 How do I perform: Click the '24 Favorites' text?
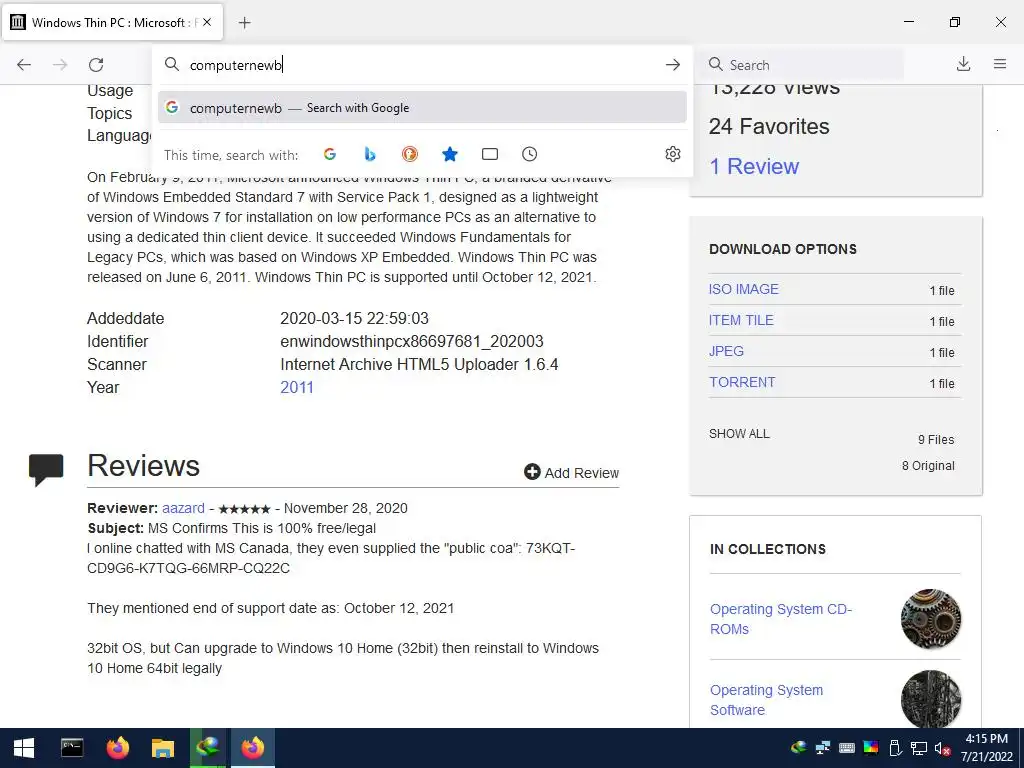point(769,126)
